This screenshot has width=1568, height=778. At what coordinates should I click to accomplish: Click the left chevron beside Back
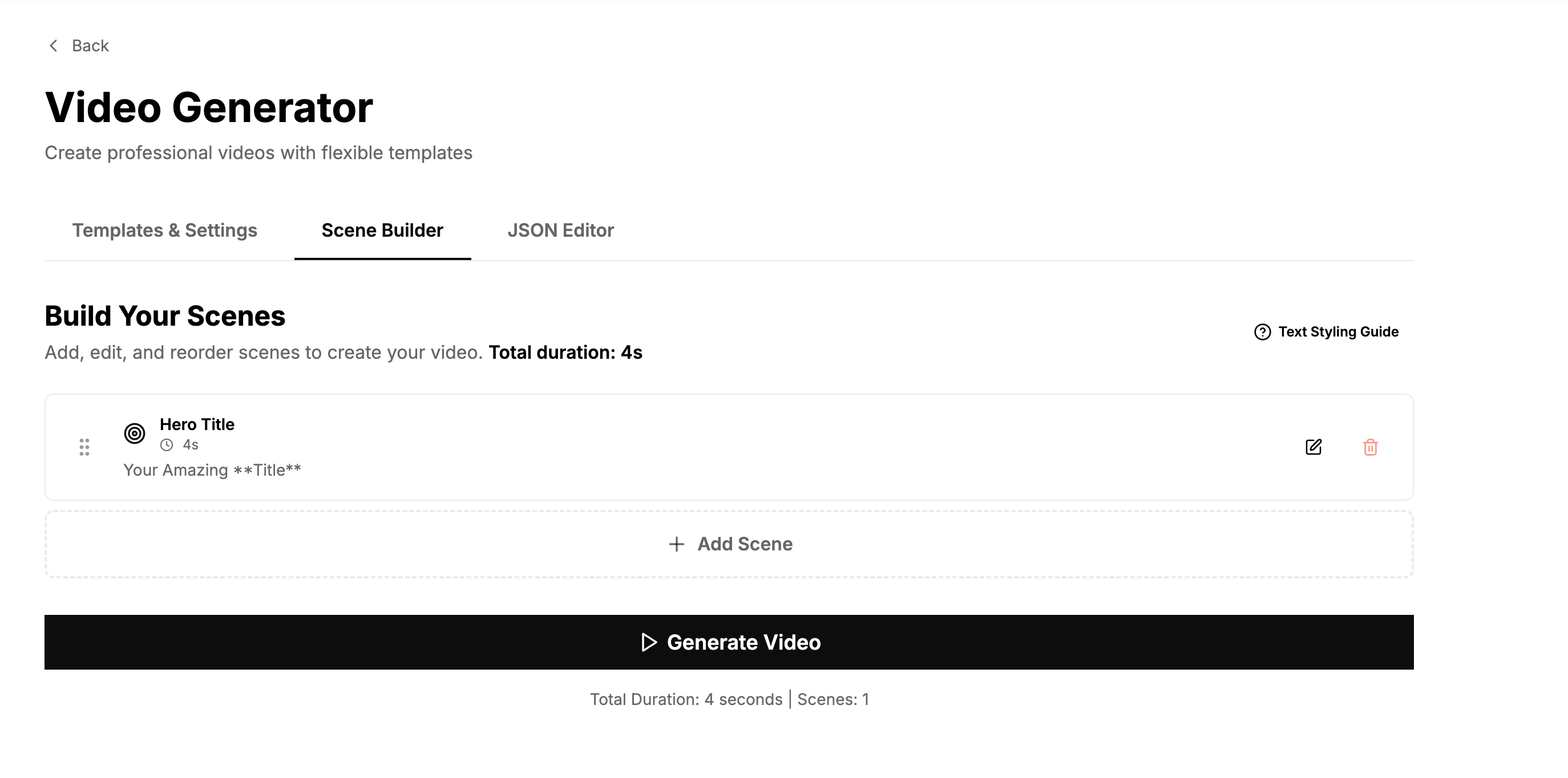tap(54, 45)
